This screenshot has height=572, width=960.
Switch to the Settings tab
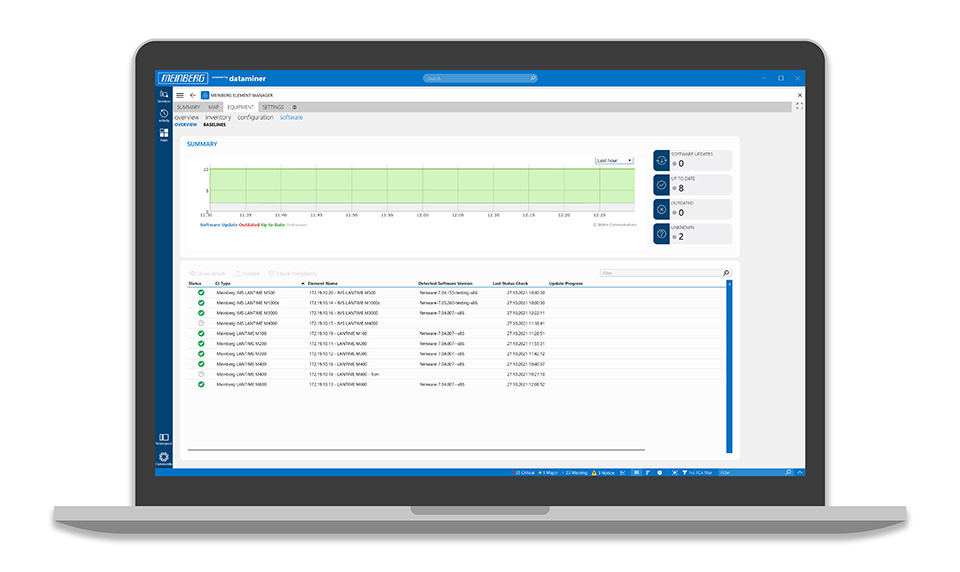[x=272, y=107]
